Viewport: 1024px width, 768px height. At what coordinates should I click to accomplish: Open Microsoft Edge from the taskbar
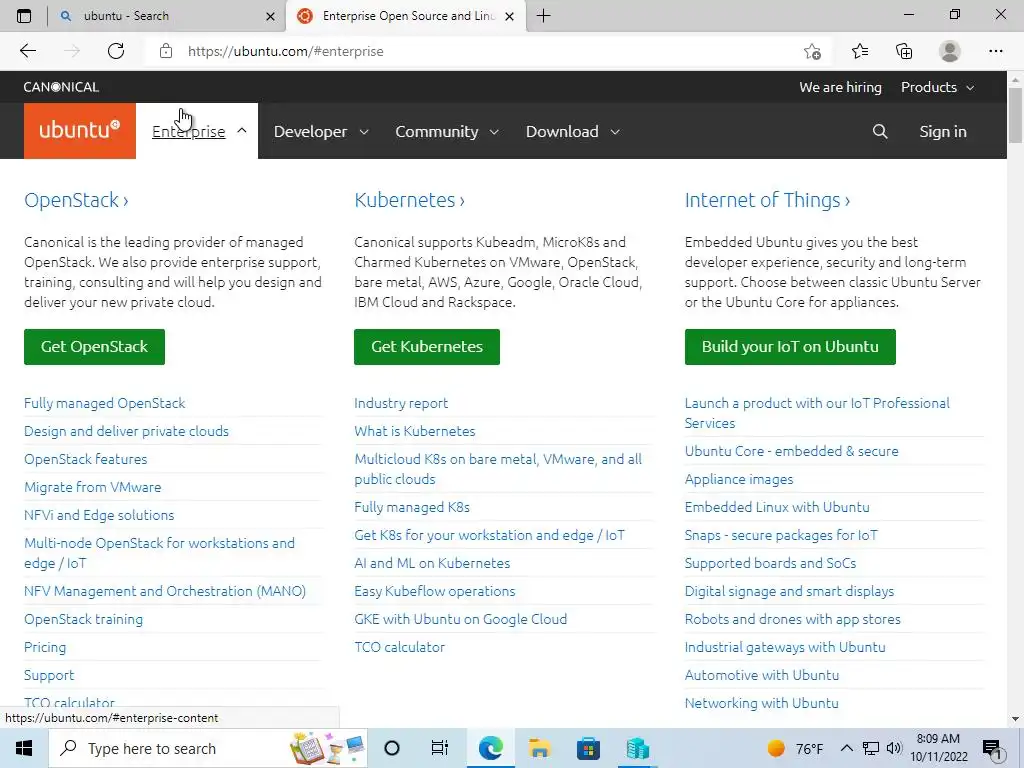[490, 748]
